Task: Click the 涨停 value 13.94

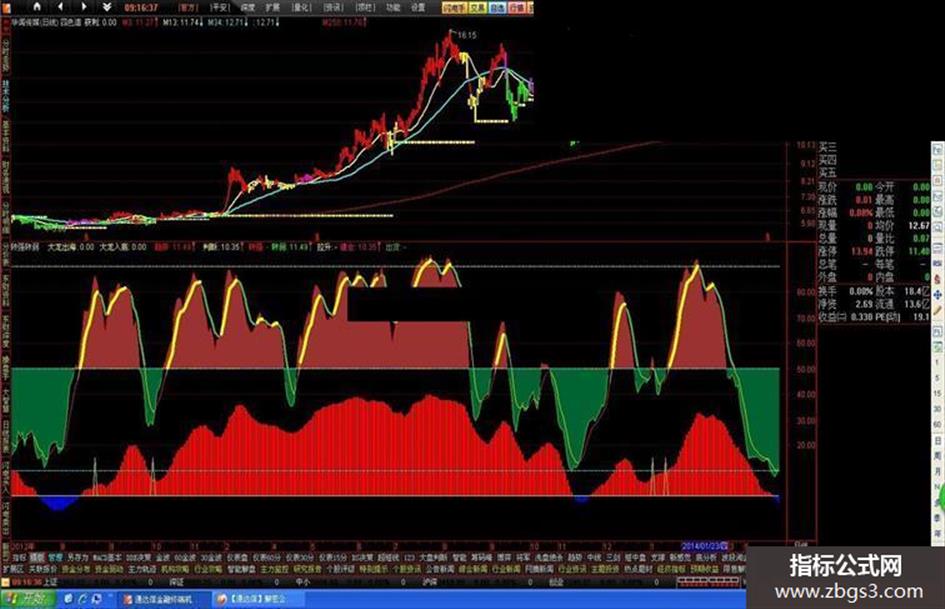Action: [x=861, y=251]
